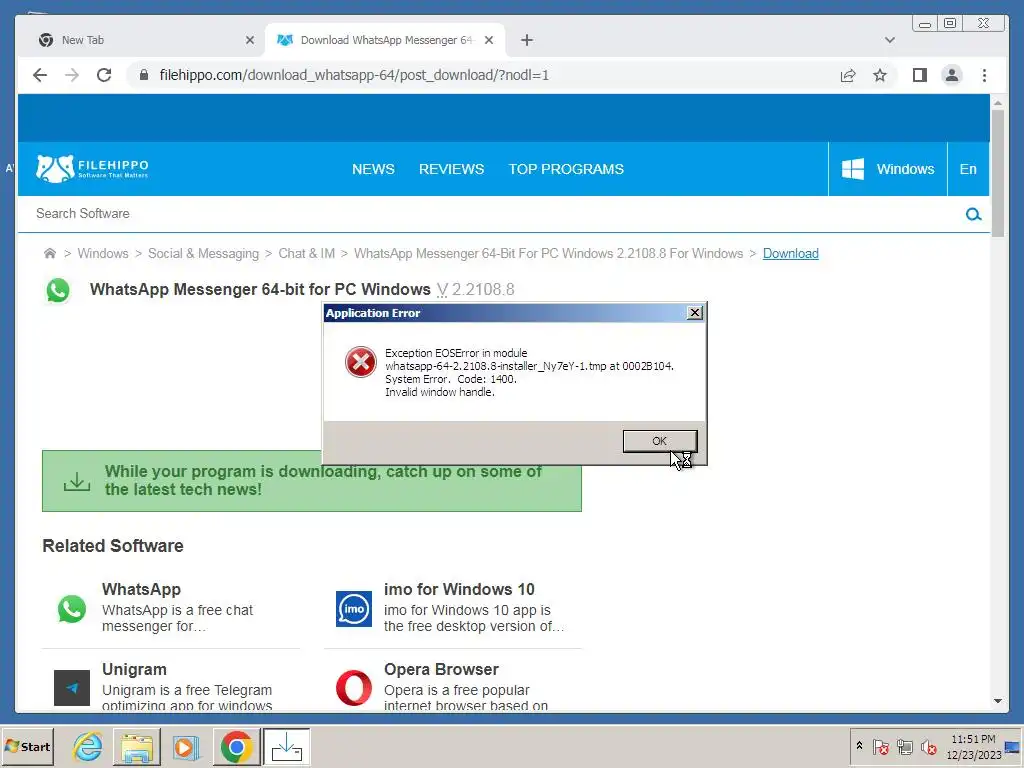This screenshot has height=768, width=1024.
Task: Show hidden tray icons arrow
Action: 859,746
